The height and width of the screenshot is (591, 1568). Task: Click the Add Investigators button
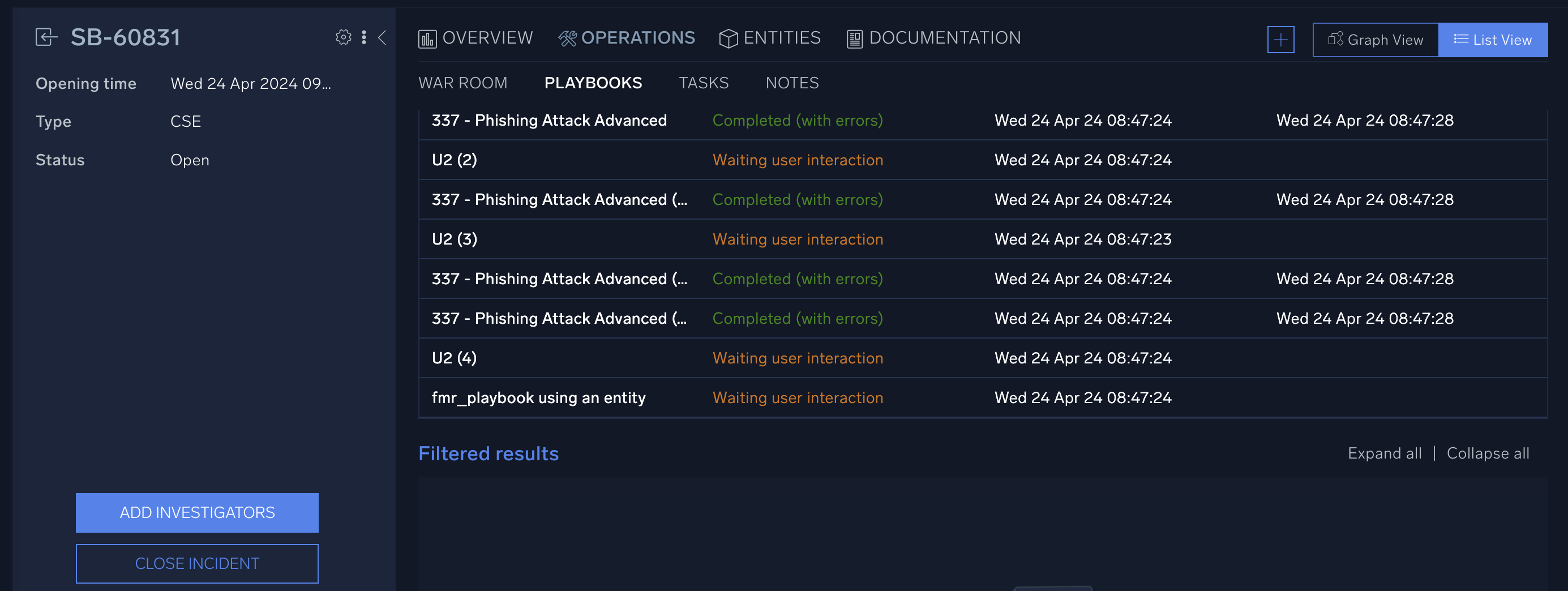click(x=196, y=512)
